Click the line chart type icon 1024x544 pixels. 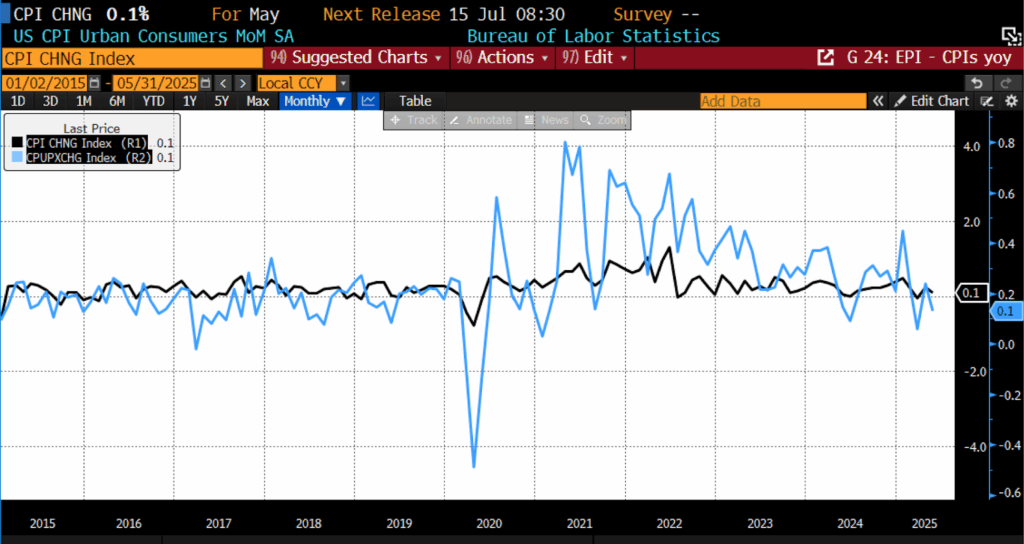(369, 101)
